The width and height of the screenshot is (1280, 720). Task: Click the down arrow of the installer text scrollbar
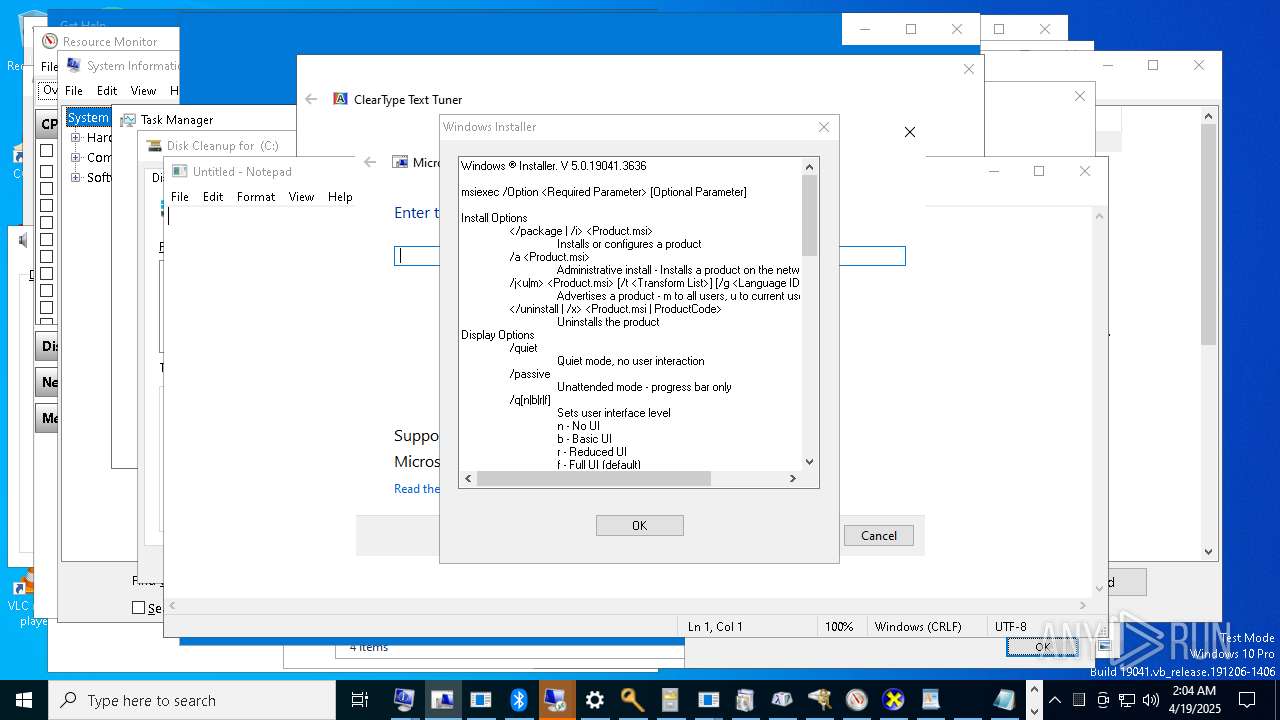(x=810, y=462)
